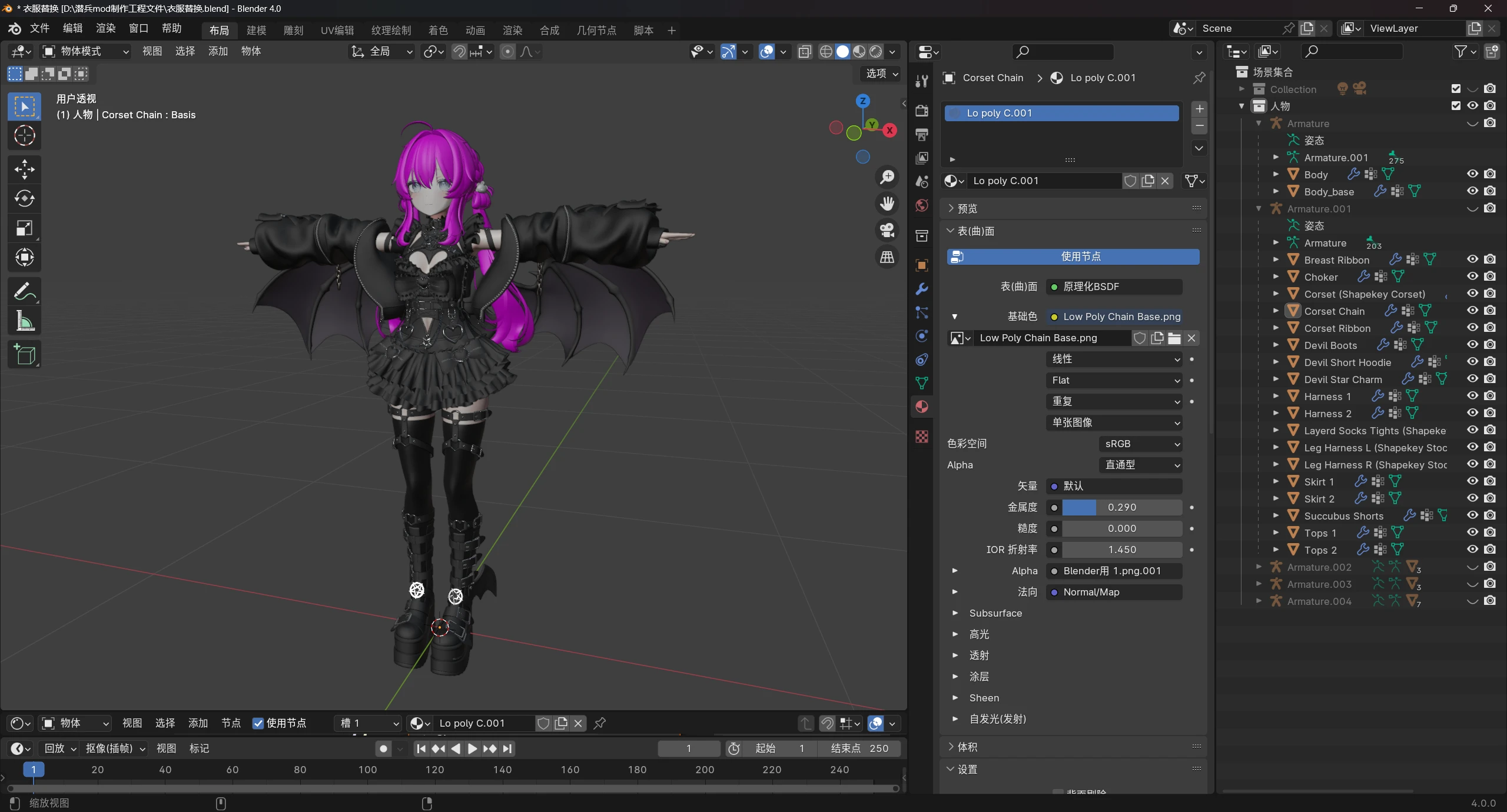This screenshot has width=1507, height=812.
Task: Open the World properties tab
Action: (922, 205)
